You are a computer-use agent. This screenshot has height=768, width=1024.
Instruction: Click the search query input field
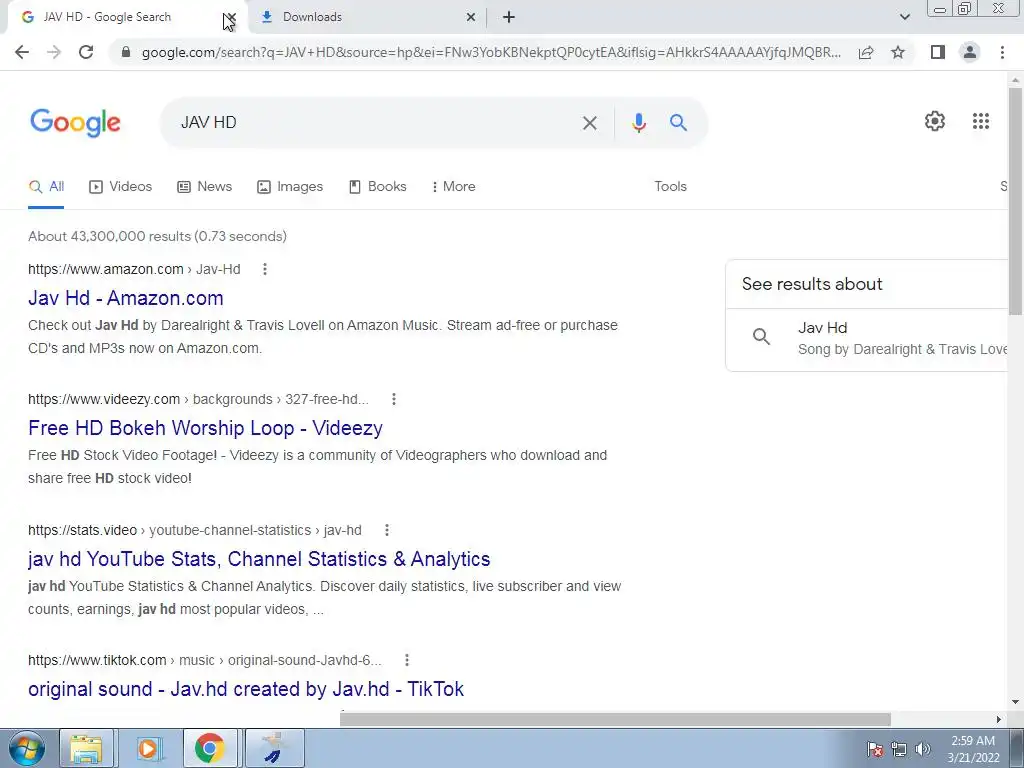(x=372, y=123)
